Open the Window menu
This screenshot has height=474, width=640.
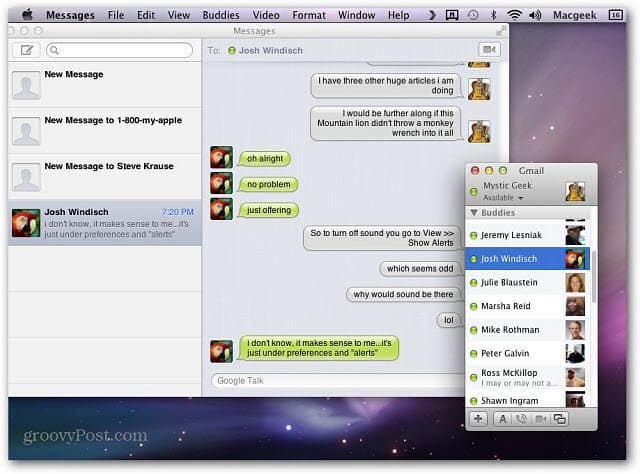pos(356,15)
